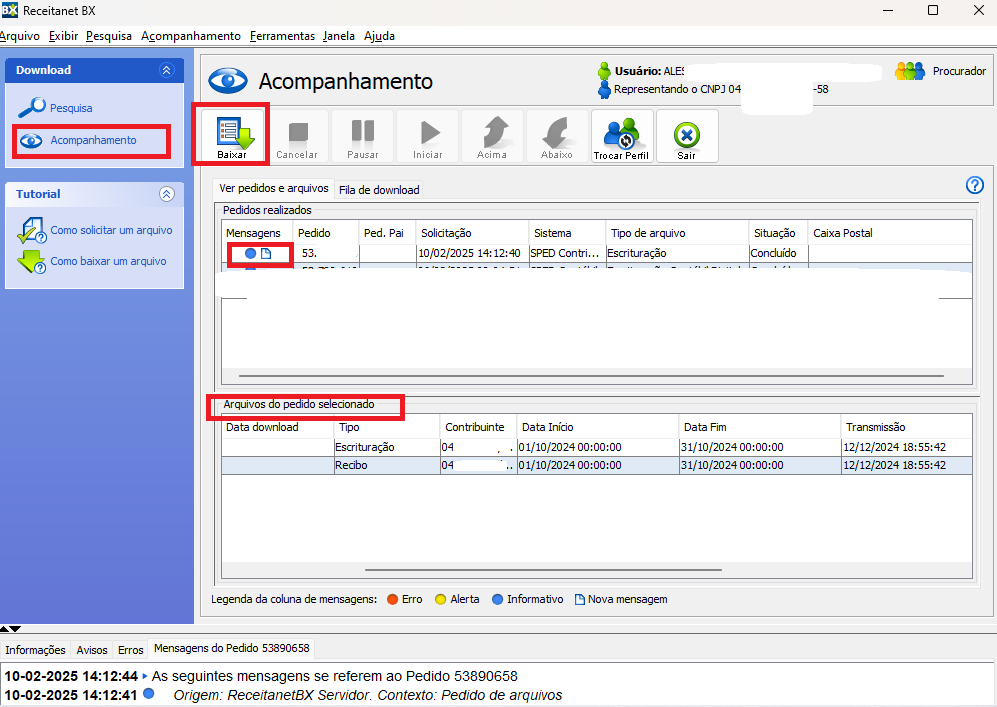The width and height of the screenshot is (997, 707).
Task: Click the green Usuário person icon
Action: tap(604, 71)
